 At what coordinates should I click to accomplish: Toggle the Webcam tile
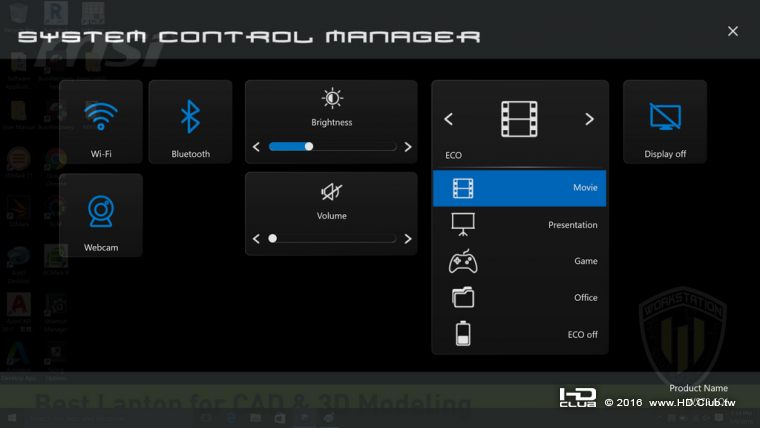coord(101,215)
